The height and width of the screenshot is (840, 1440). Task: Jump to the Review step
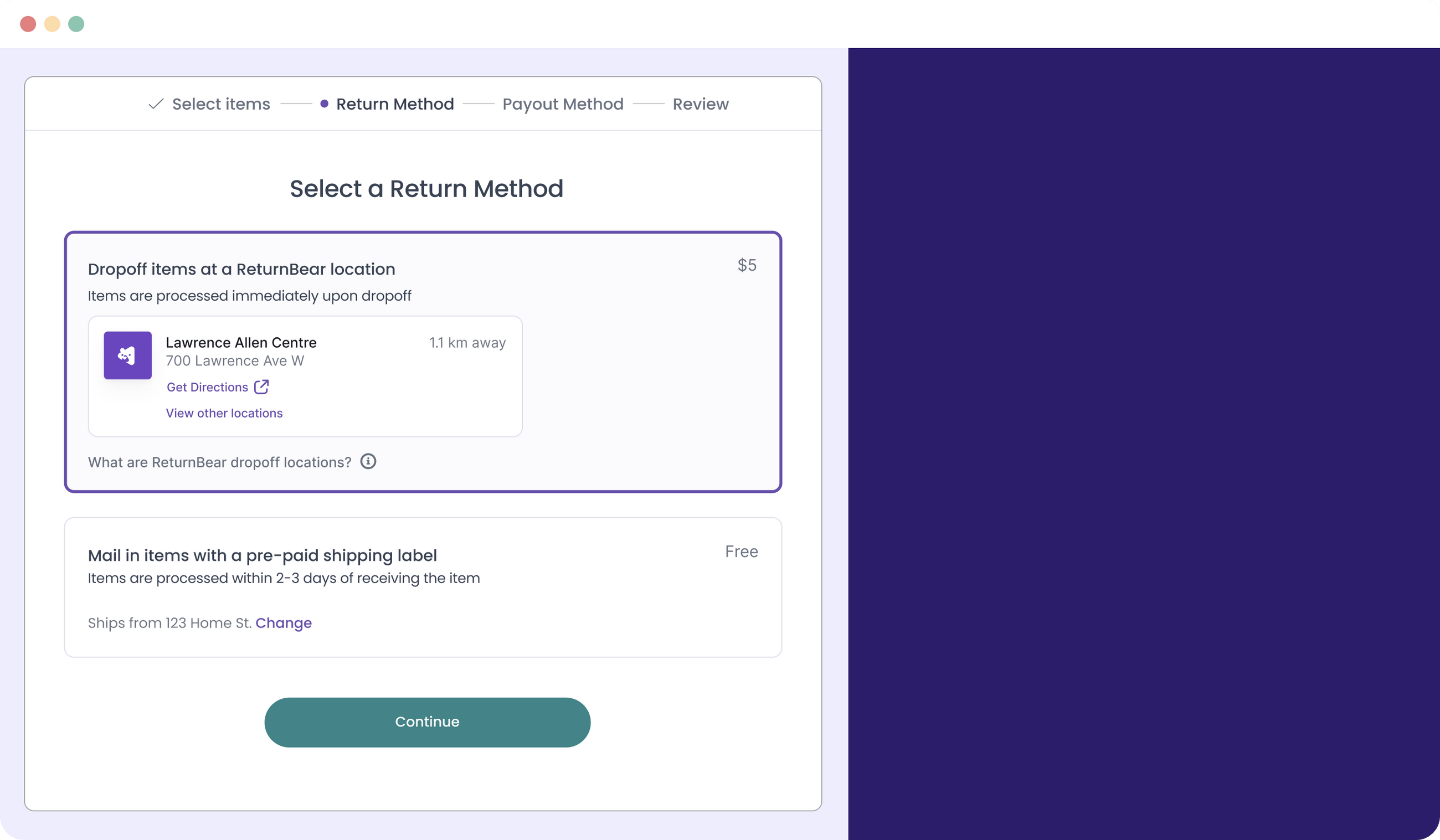pos(700,104)
